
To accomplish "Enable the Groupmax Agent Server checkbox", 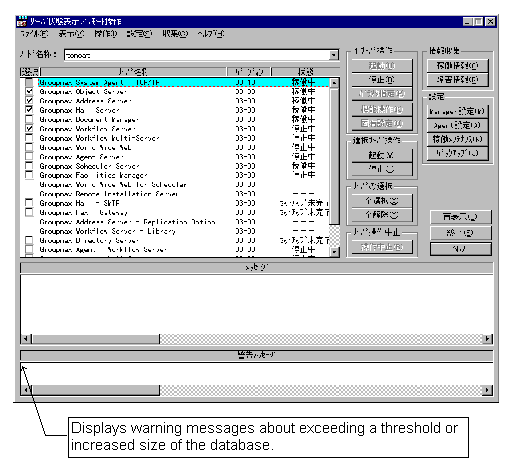I will [x=29, y=156].
